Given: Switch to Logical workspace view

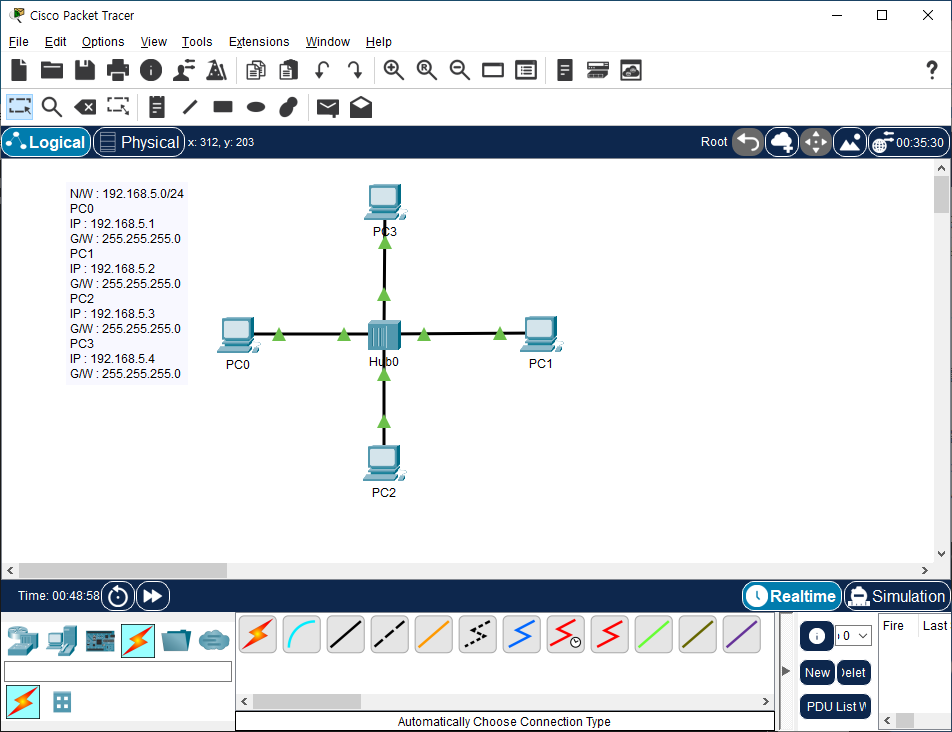Looking at the screenshot, I should [47, 142].
